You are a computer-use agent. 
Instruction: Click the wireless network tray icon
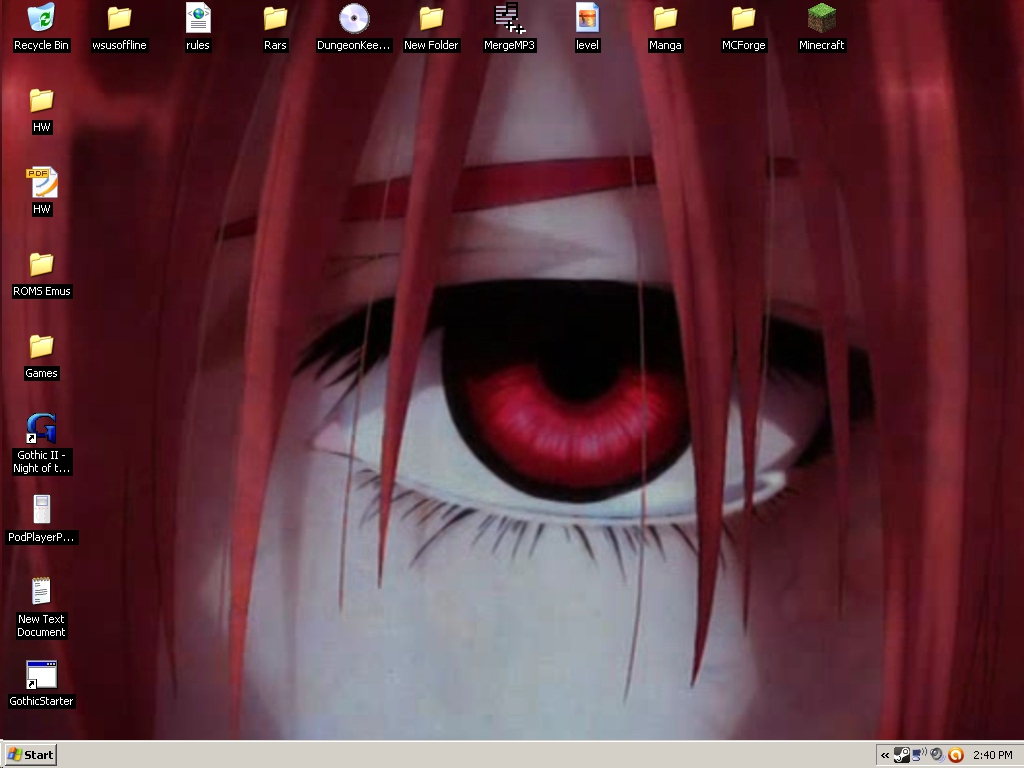coord(919,755)
